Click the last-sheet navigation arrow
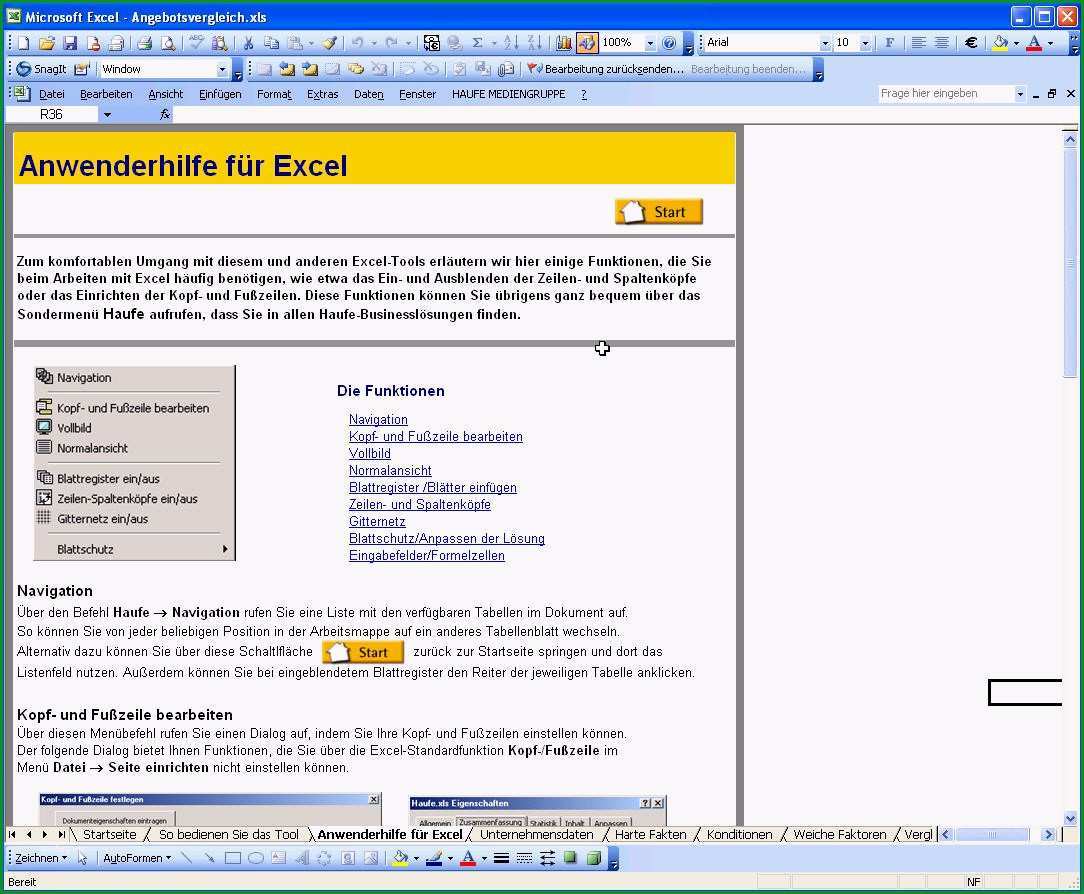Screen dimensions: 1084x894 tap(62, 835)
